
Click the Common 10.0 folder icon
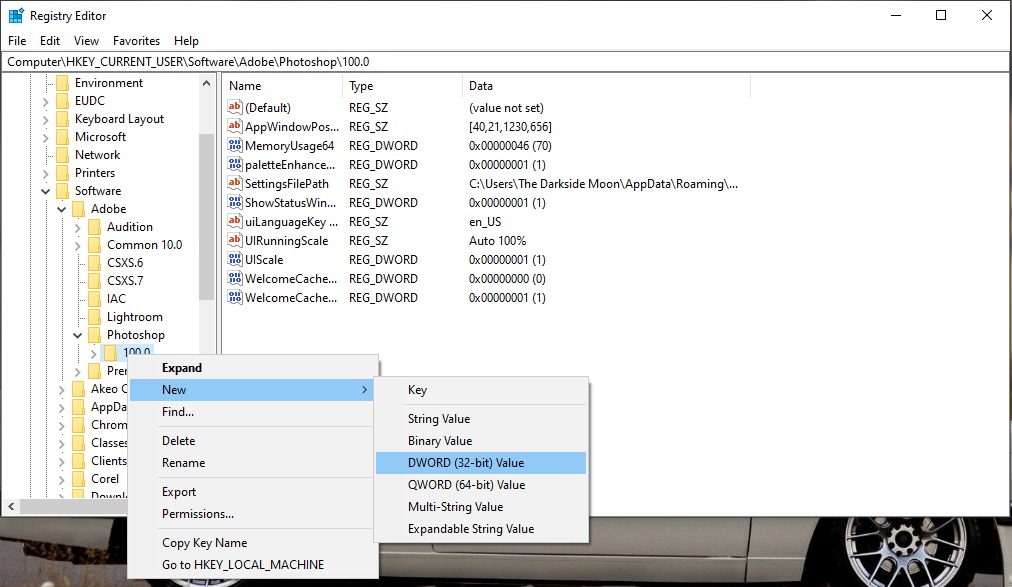(x=95, y=245)
